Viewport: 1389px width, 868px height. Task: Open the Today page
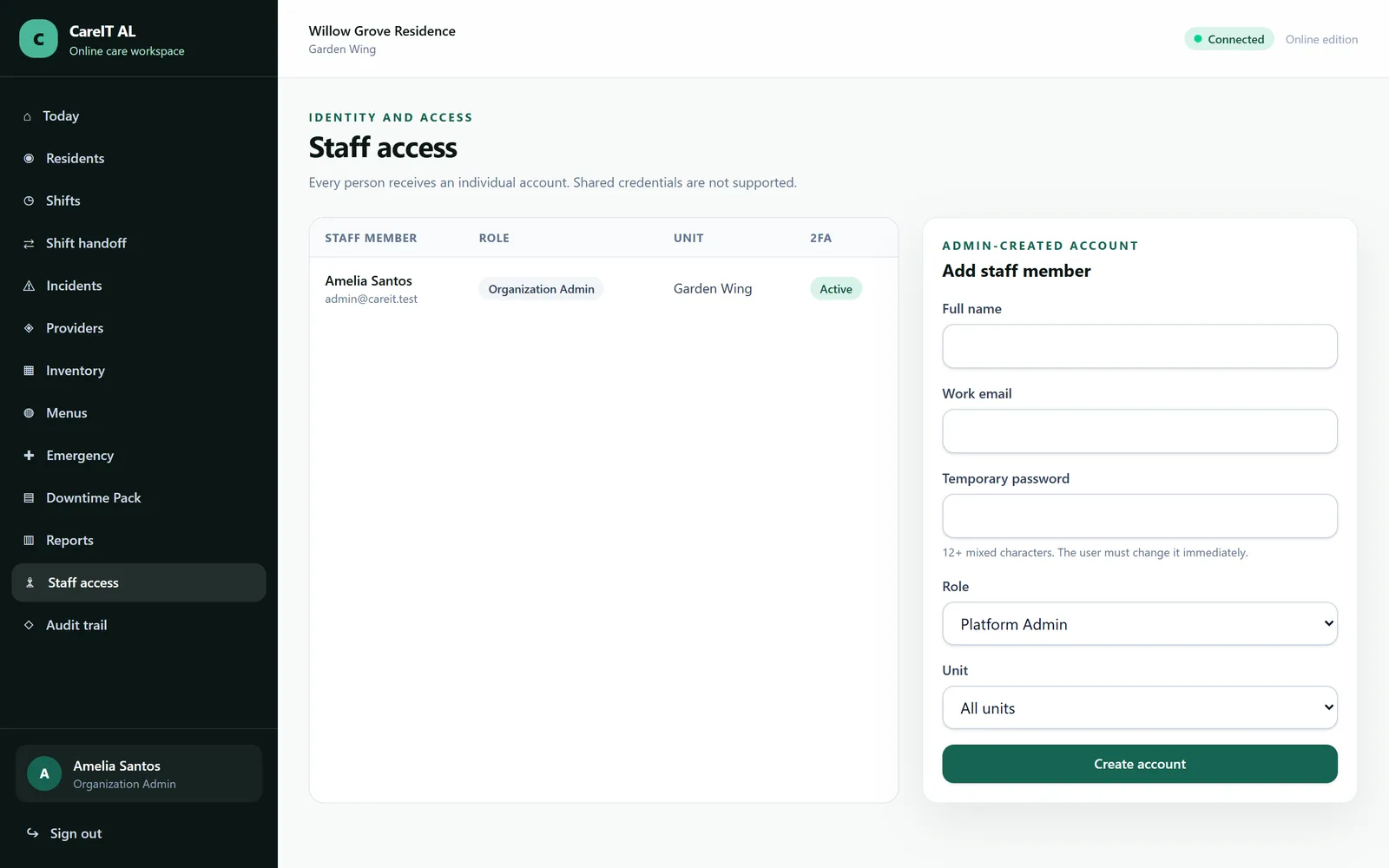(x=139, y=116)
